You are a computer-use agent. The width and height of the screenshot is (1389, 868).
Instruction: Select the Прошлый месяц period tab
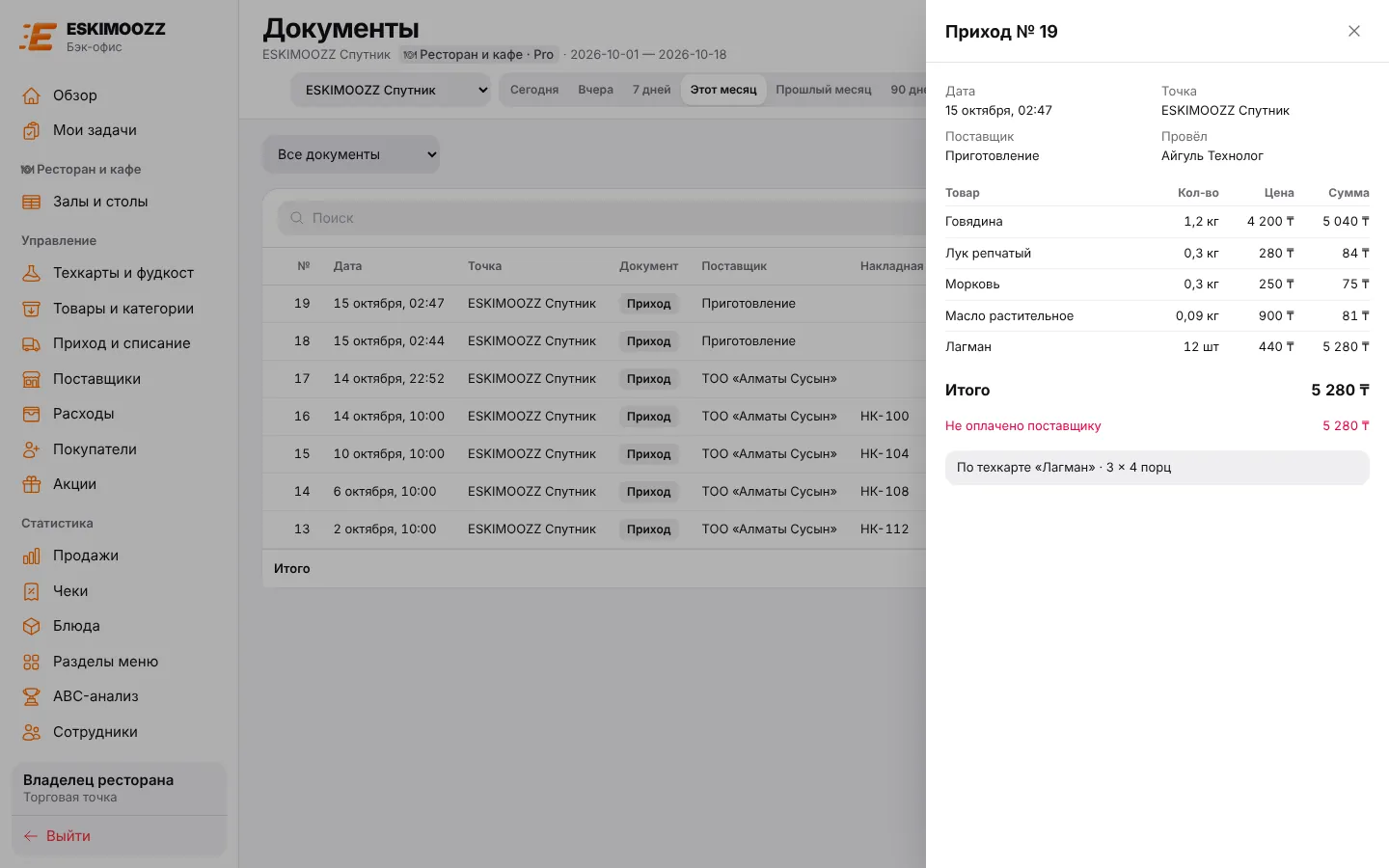coord(824,90)
